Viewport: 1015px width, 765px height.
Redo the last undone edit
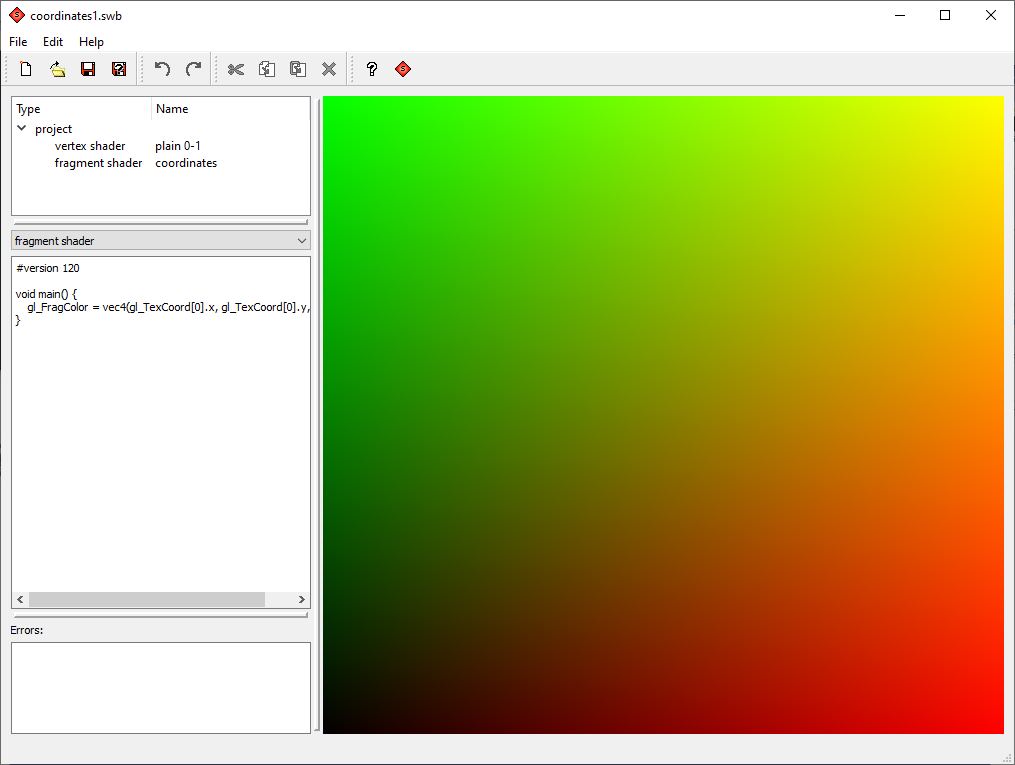[194, 69]
